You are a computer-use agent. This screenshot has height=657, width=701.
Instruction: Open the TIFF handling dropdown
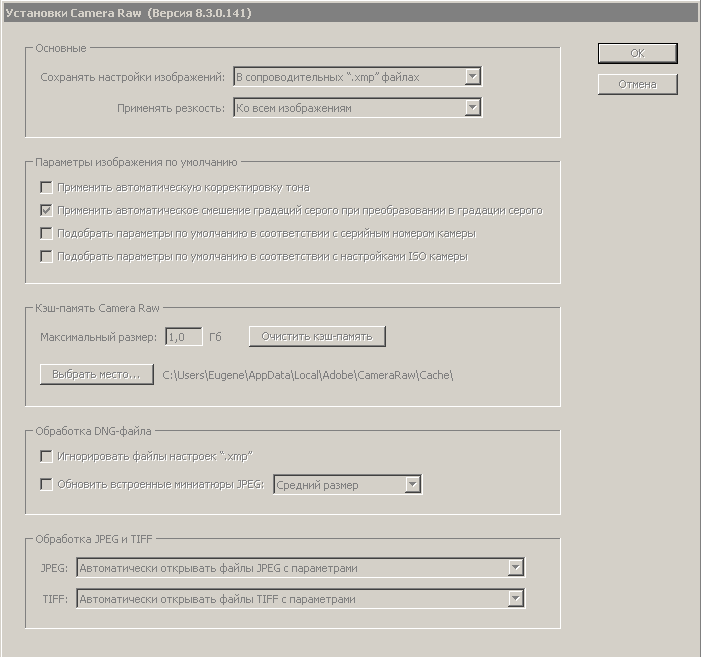(300, 599)
